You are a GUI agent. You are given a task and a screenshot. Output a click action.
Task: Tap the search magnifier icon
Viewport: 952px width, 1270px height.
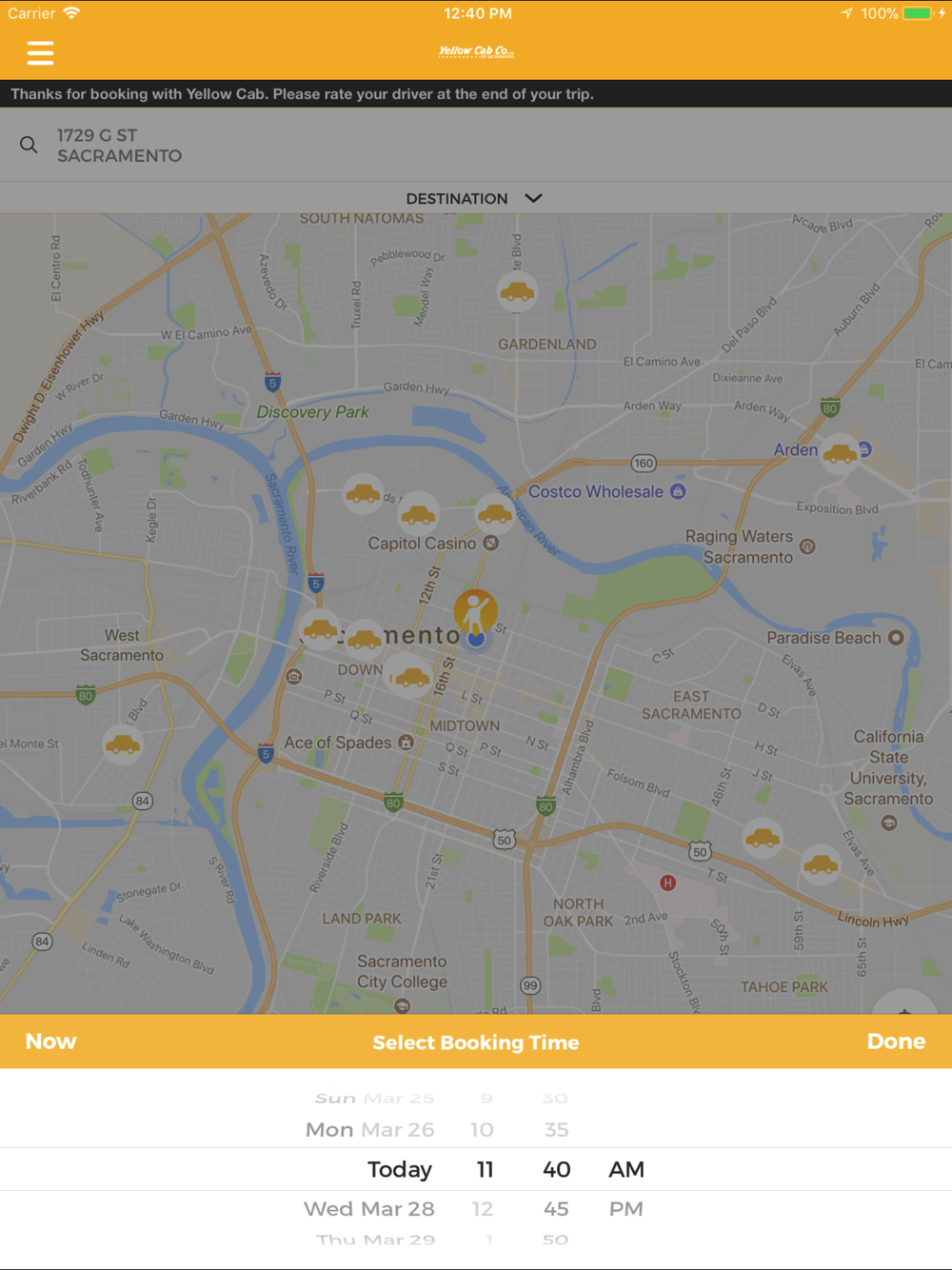(x=29, y=145)
